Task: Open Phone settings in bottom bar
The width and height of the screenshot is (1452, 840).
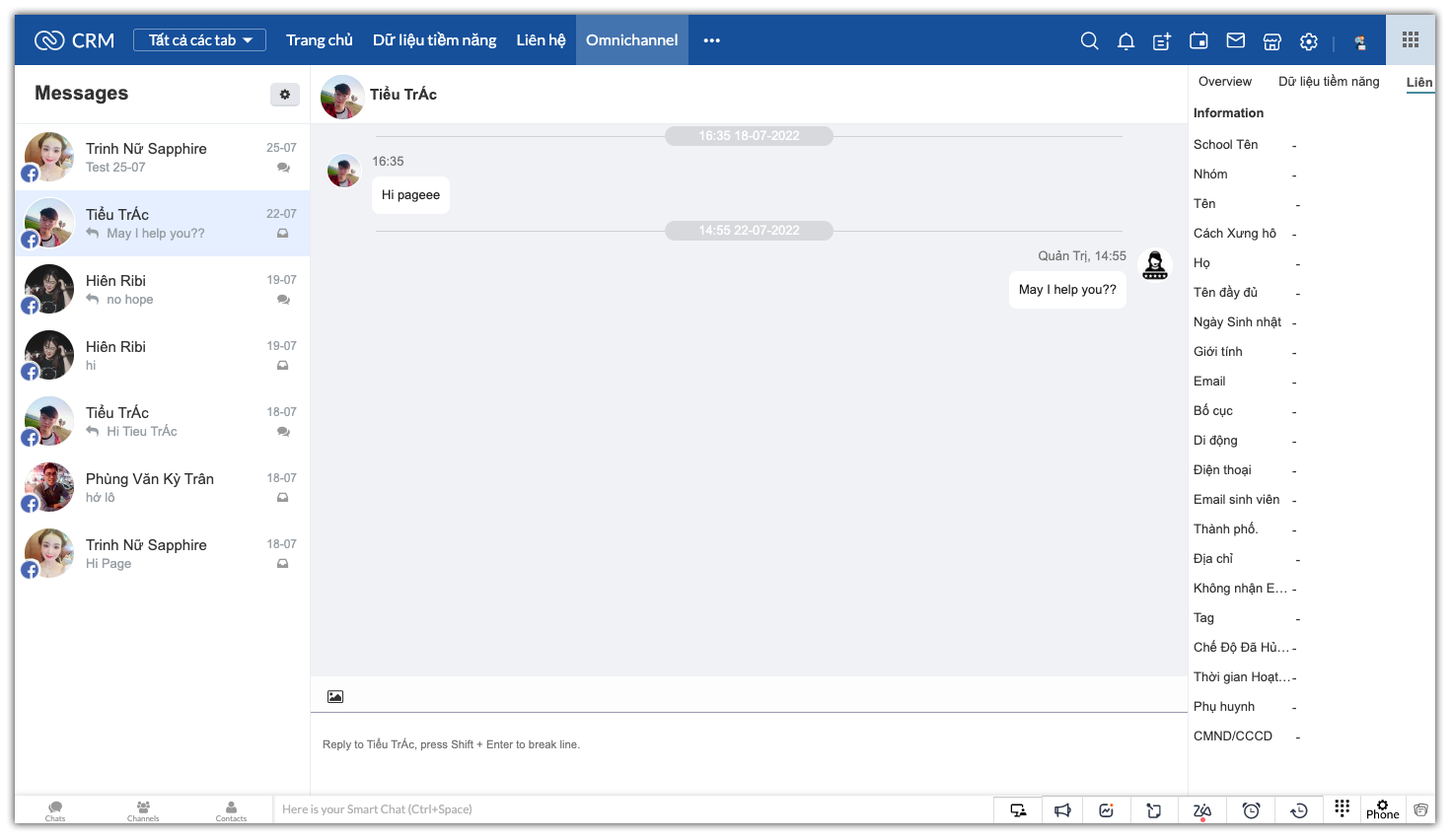Action: point(1382,809)
